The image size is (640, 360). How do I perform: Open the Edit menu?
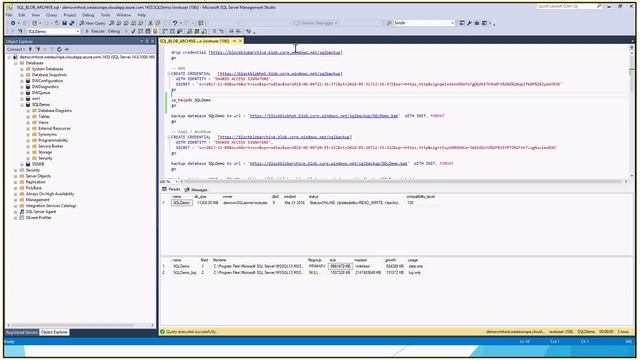pos(22,15)
